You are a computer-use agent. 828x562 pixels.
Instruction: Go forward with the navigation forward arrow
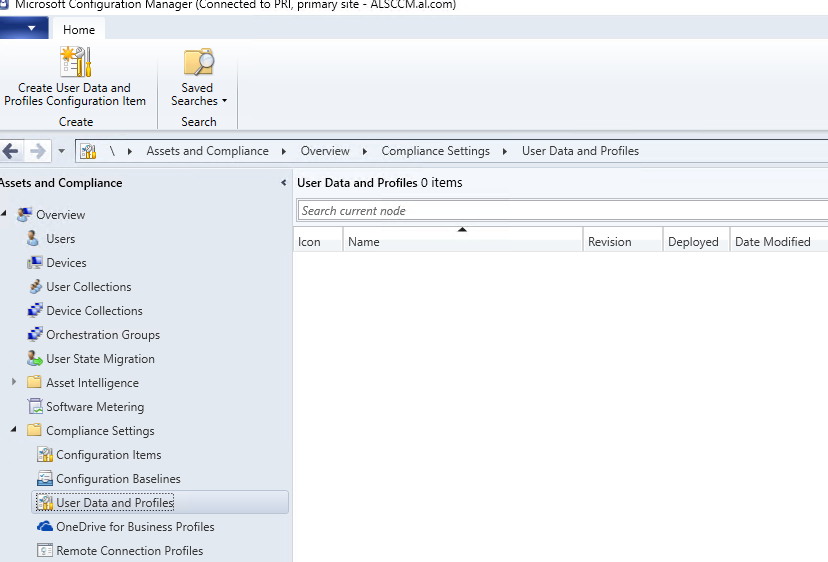tap(37, 151)
